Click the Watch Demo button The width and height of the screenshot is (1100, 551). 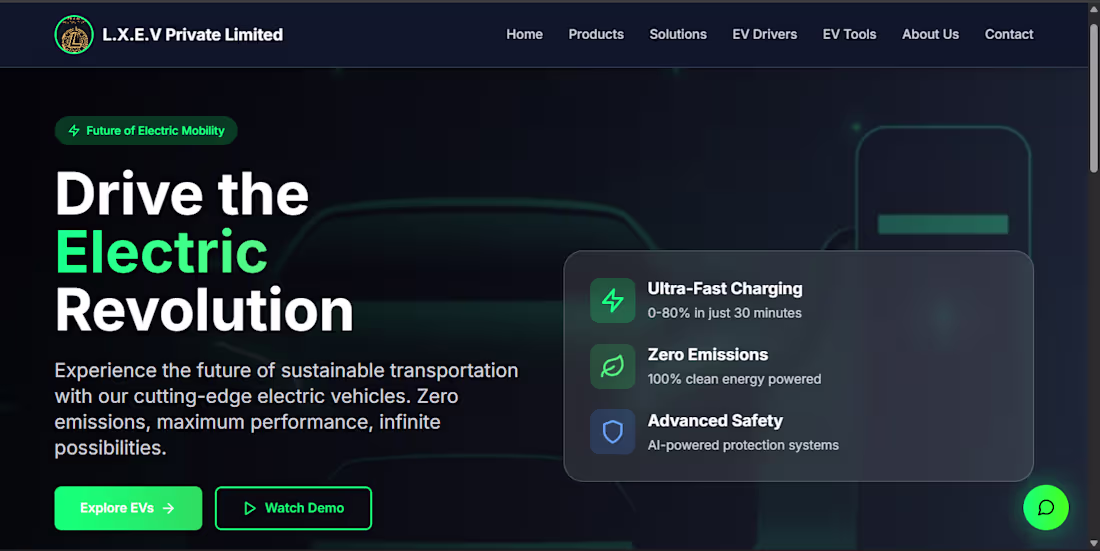point(293,508)
